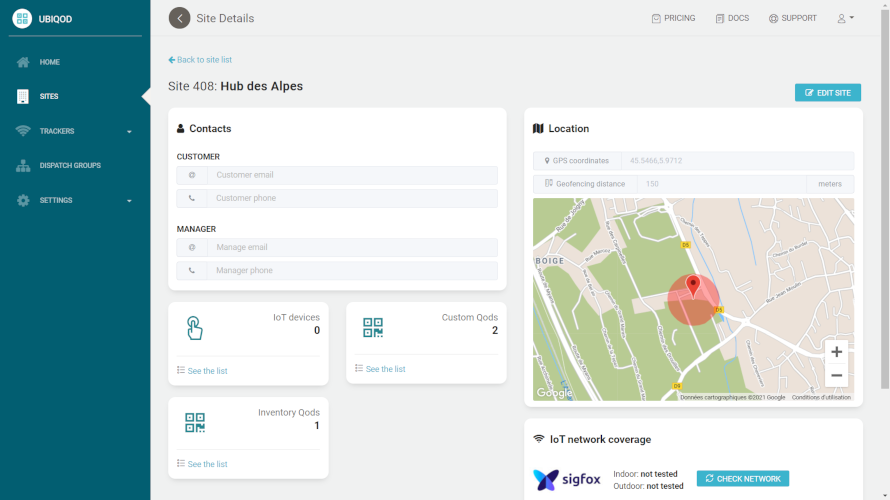
Task: Click the Edit Site button
Action: click(828, 93)
